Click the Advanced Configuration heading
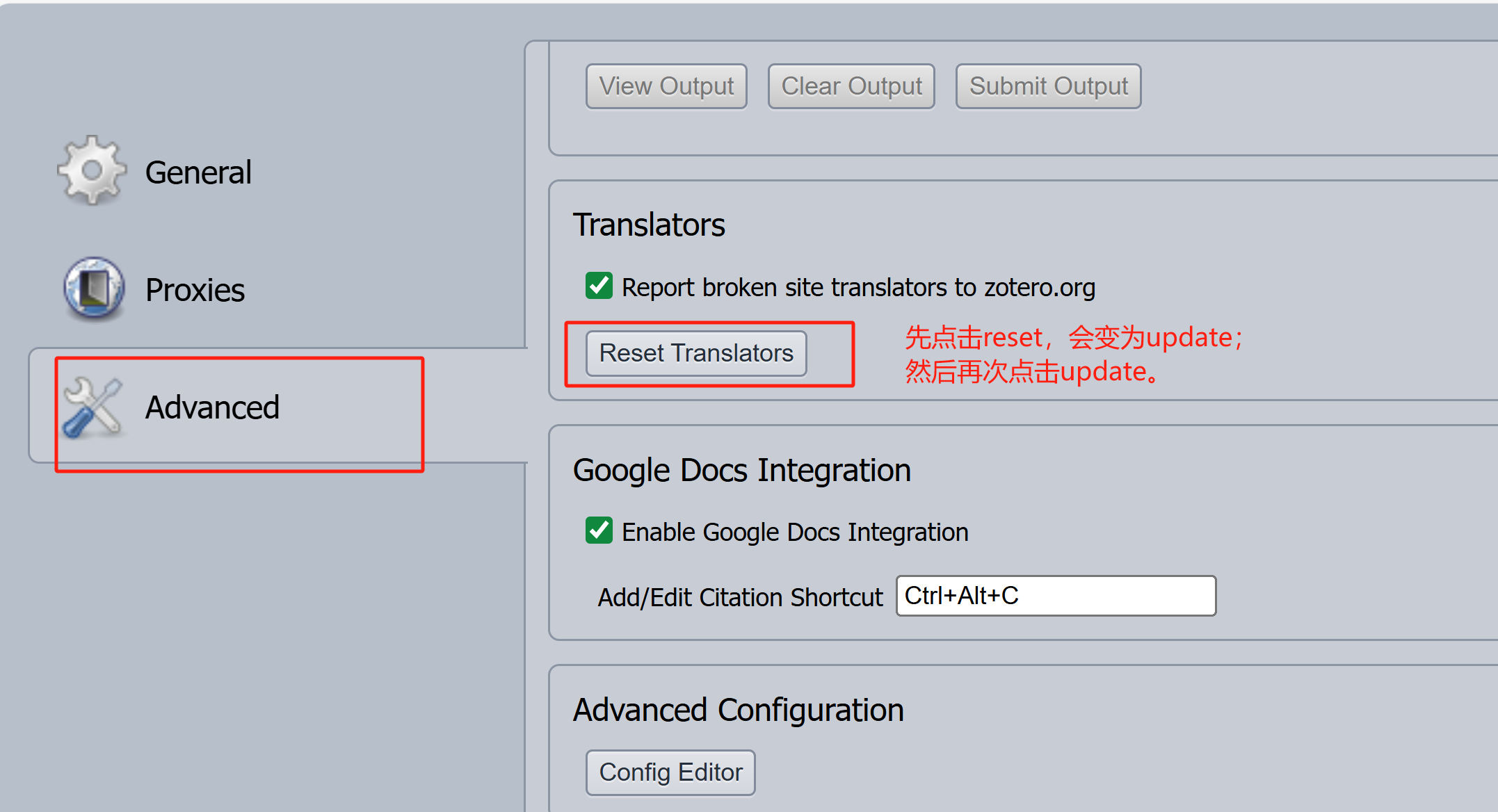The image size is (1498, 812). 738,710
